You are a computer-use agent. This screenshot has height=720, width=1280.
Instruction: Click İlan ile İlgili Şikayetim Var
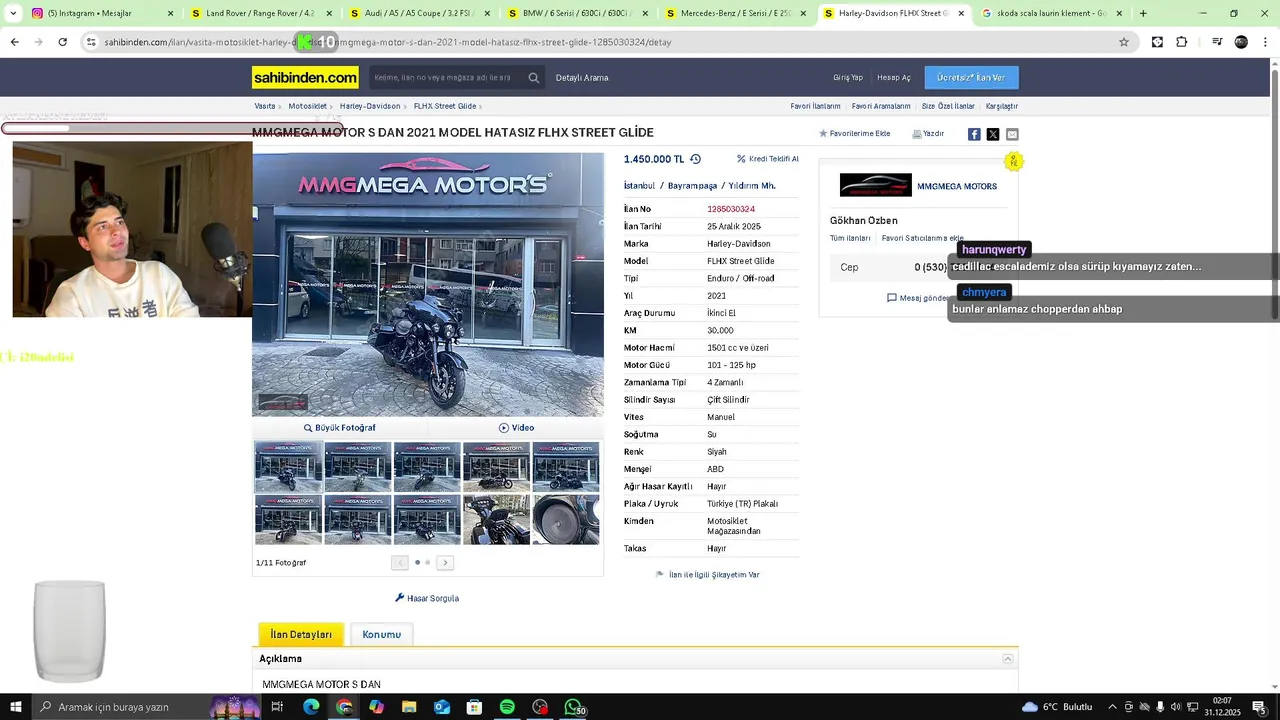tap(708, 575)
